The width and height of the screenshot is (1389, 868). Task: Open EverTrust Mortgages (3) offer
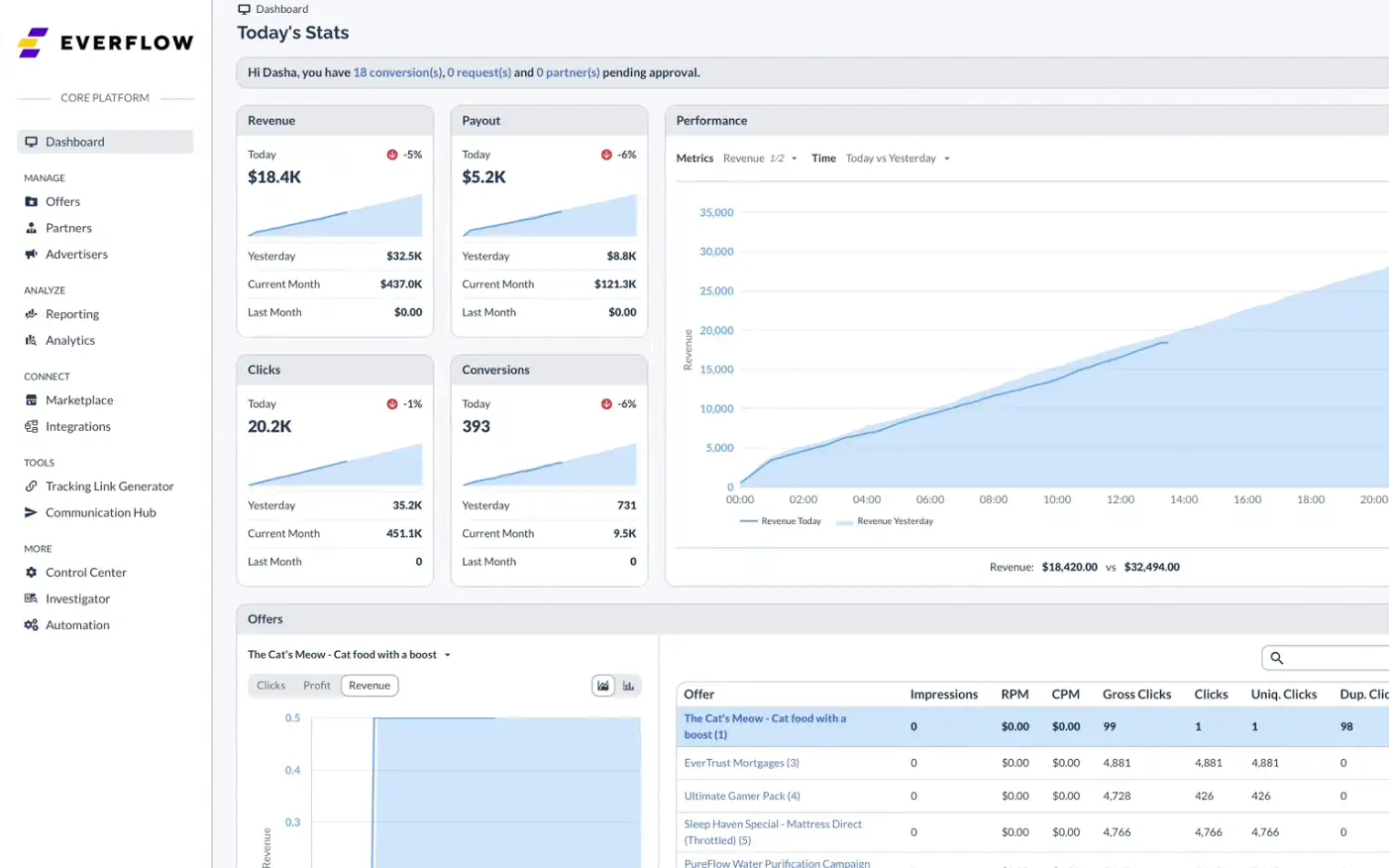pyautogui.click(x=741, y=763)
